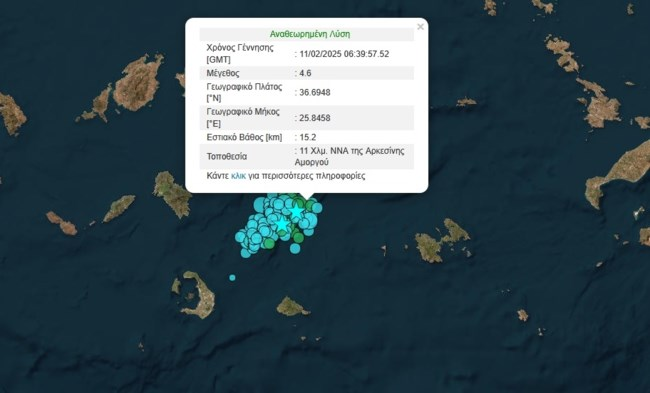
Task: Click the magnitude value 4.6
Action: [306, 73]
